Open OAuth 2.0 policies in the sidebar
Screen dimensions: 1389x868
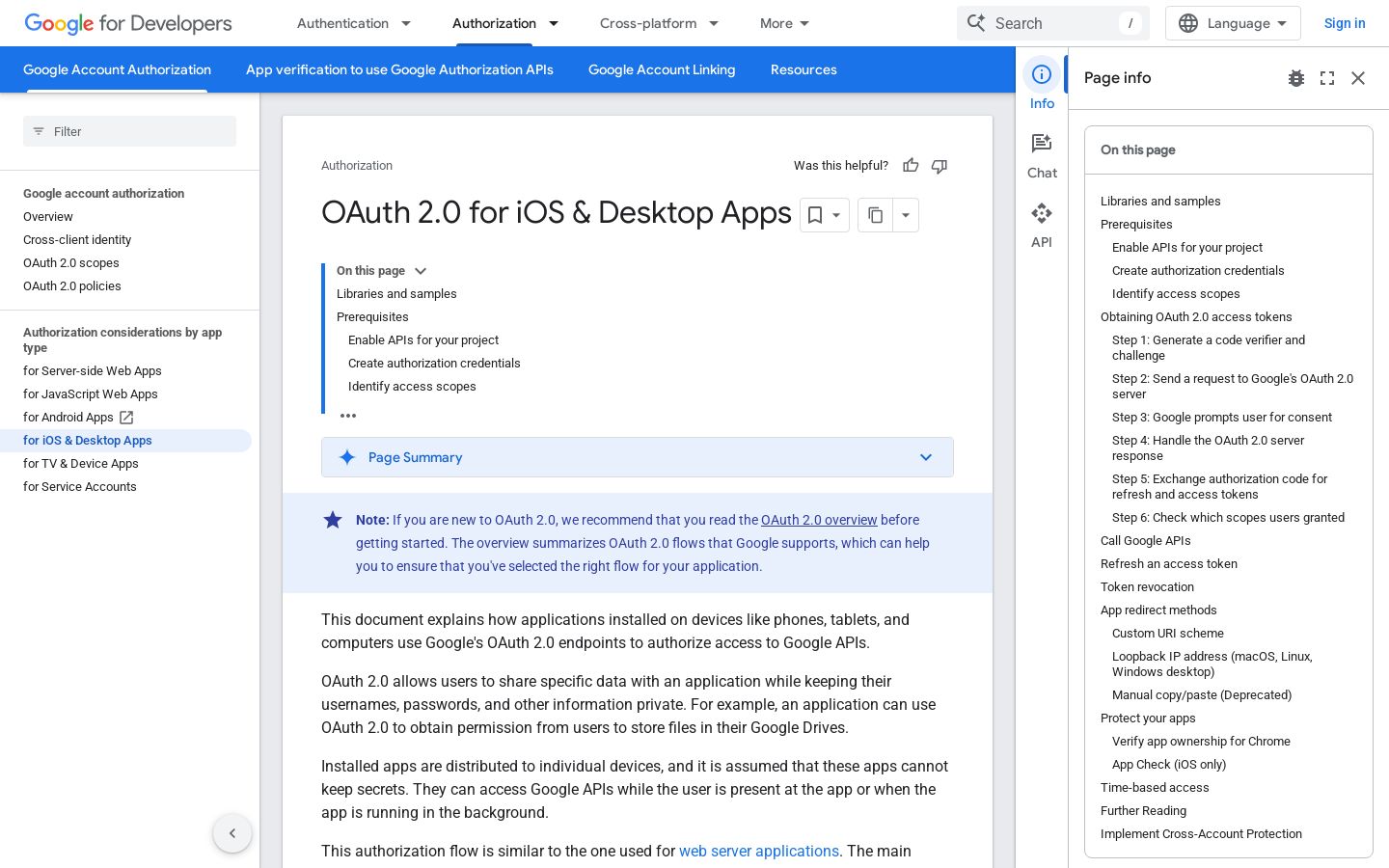click(72, 286)
